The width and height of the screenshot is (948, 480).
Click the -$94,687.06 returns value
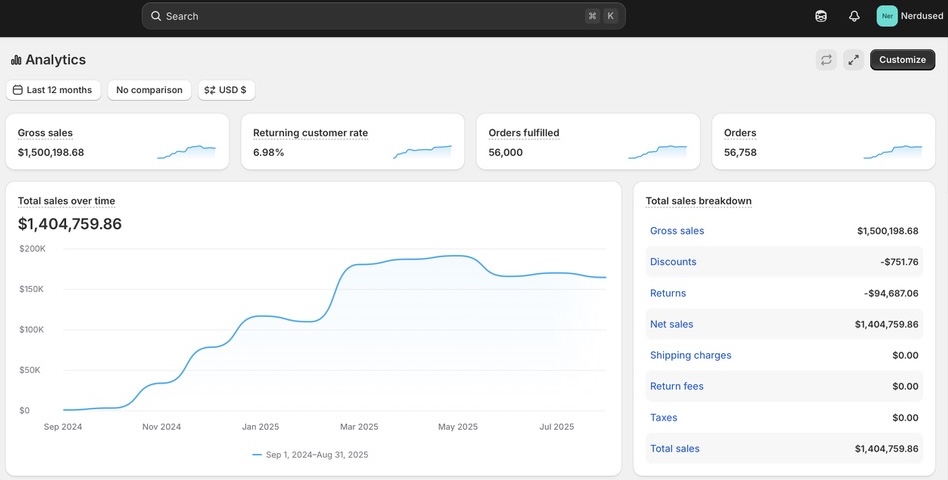[891, 293]
